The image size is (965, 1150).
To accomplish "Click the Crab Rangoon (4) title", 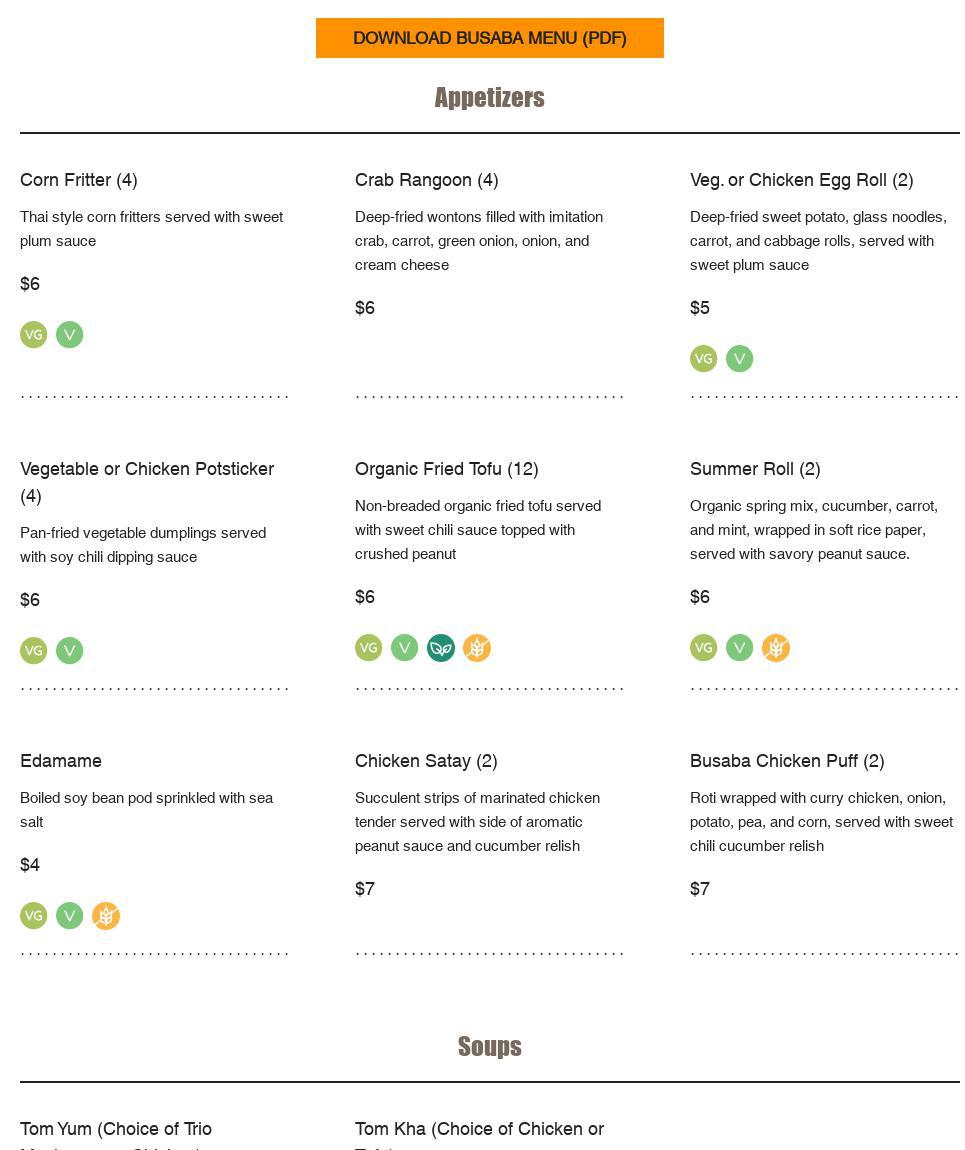I will (x=427, y=180).
